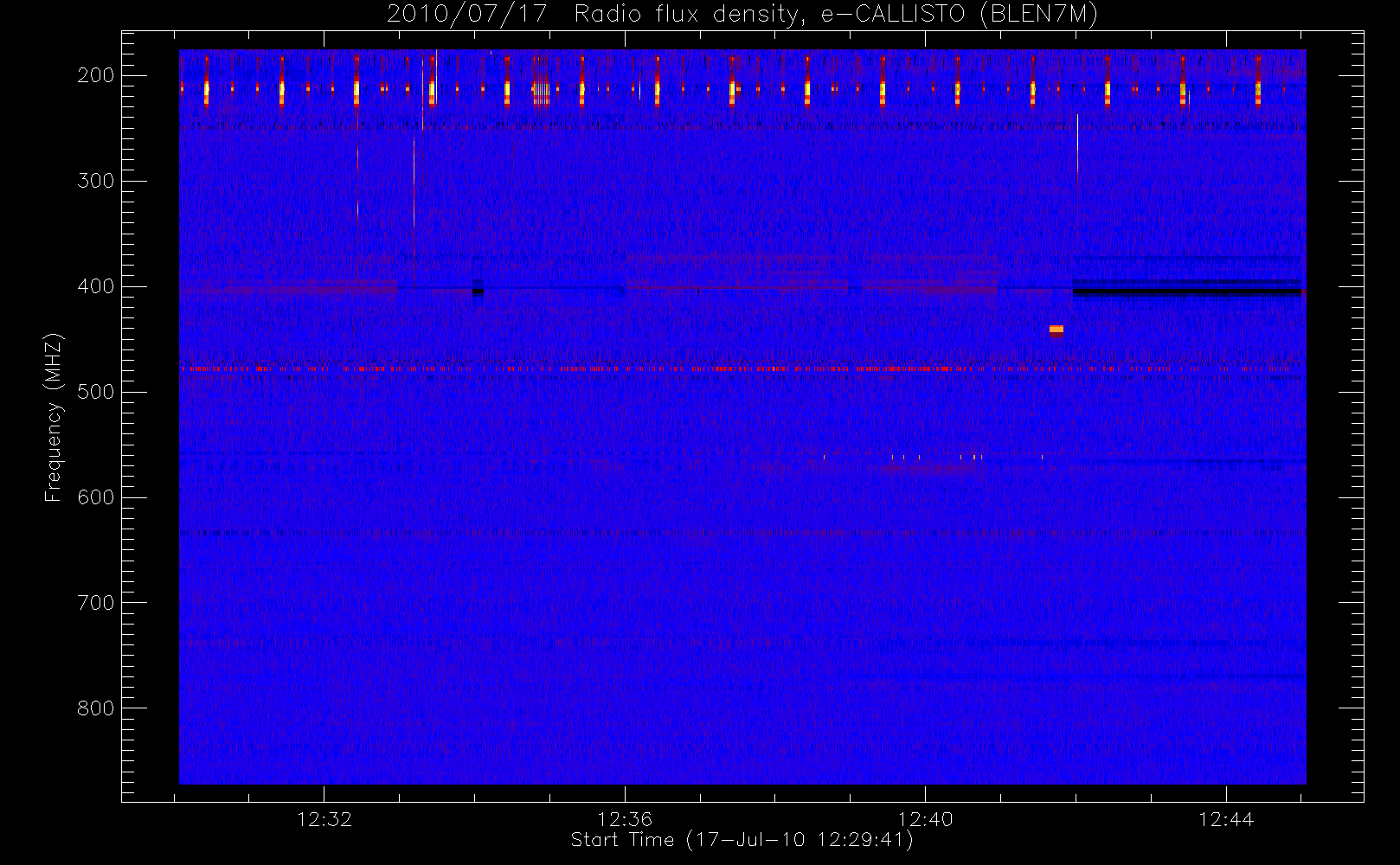The height and width of the screenshot is (865, 1400).
Task: Click the 800 frequency tick label
Action: click(x=95, y=708)
